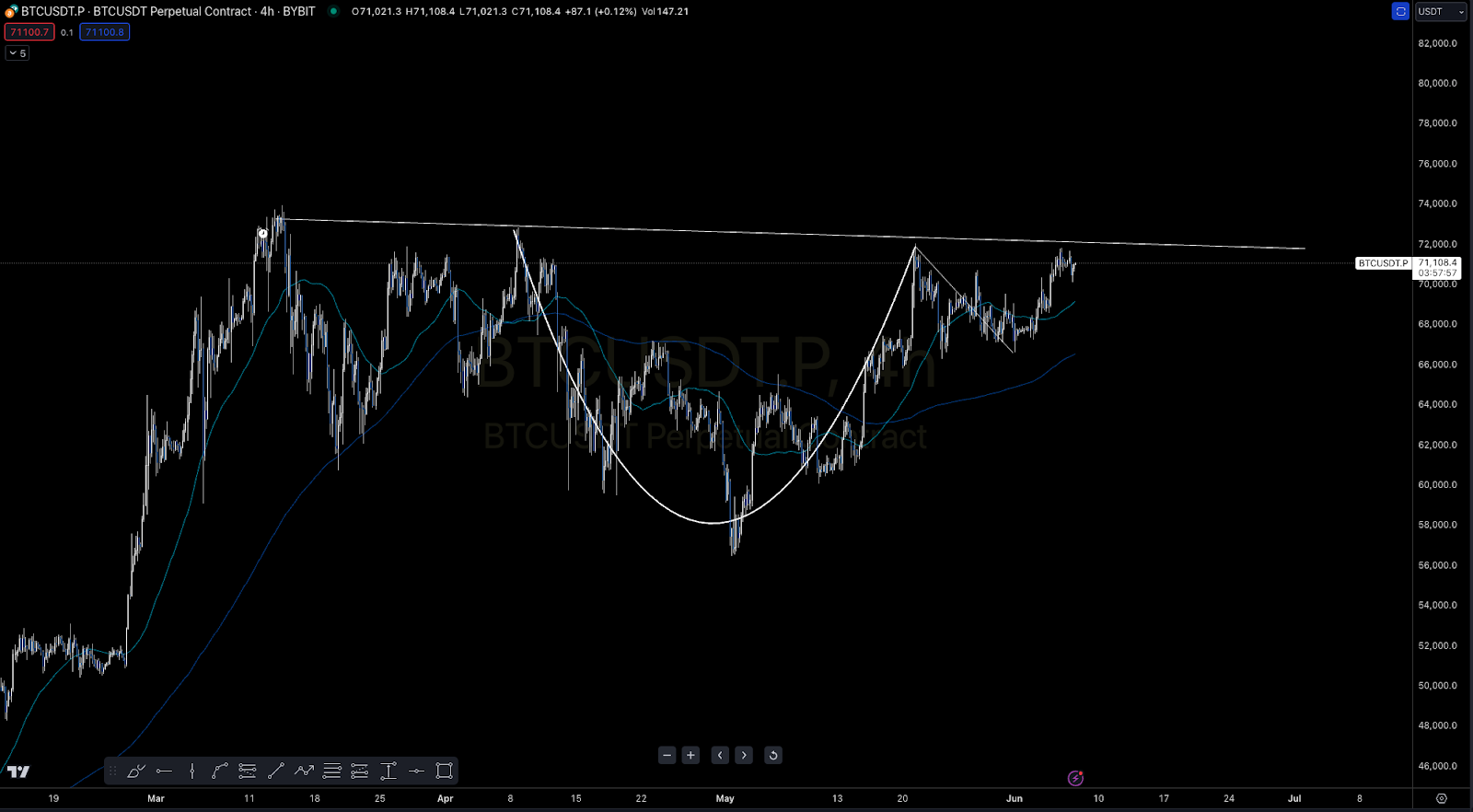This screenshot has width=1473, height=812.
Task: Select the rectangle drawing tool
Action: 444,771
